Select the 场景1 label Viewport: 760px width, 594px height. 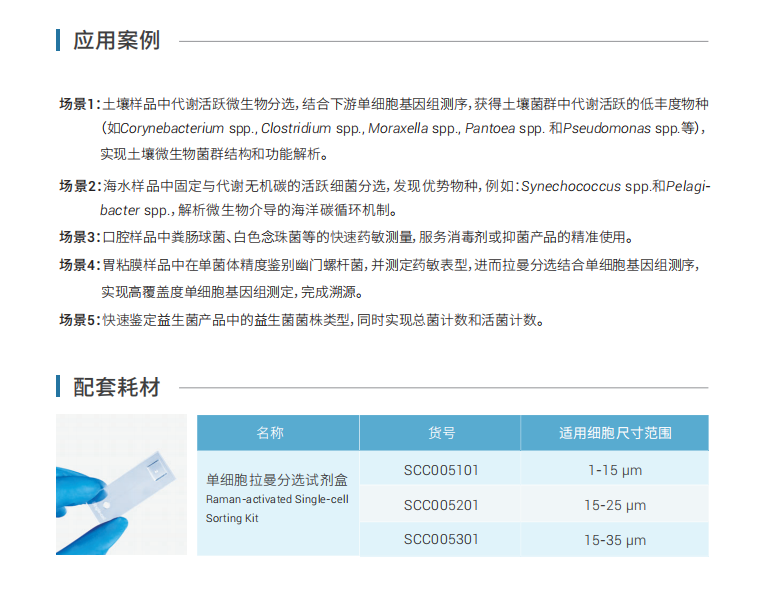click(79, 104)
